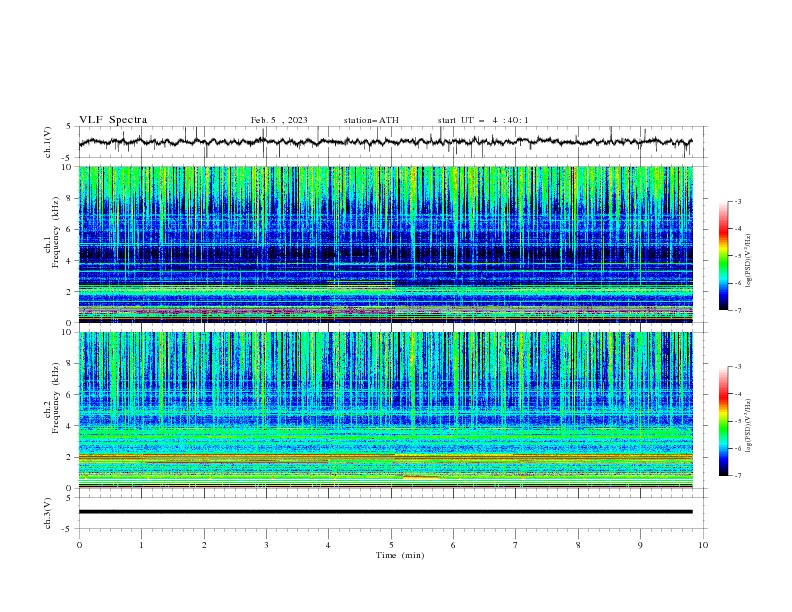This screenshot has height=612, width=792.
Task: Click the ch.1 spectrogram panel
Action: 385,244
